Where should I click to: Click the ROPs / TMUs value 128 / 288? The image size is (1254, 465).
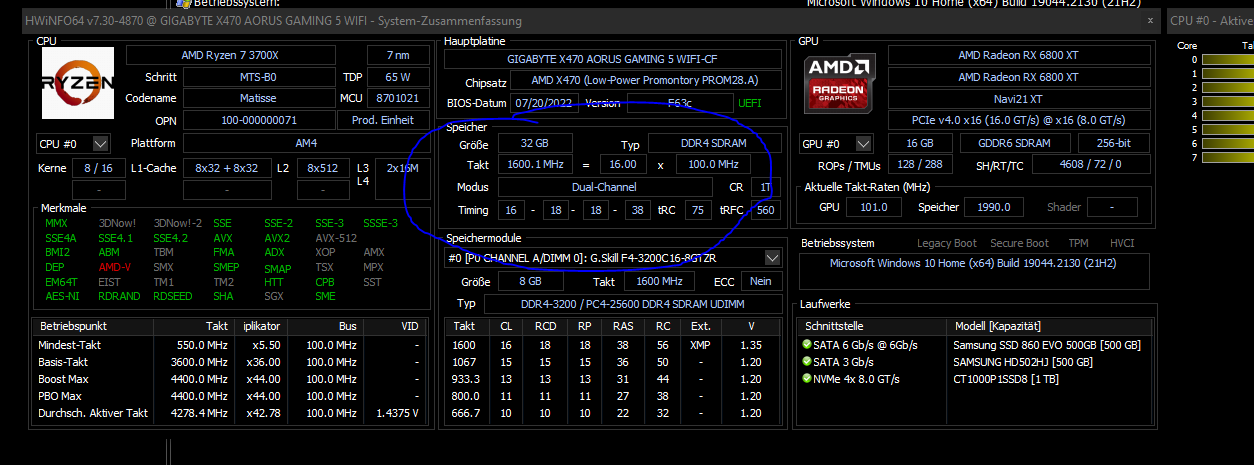tap(919, 164)
